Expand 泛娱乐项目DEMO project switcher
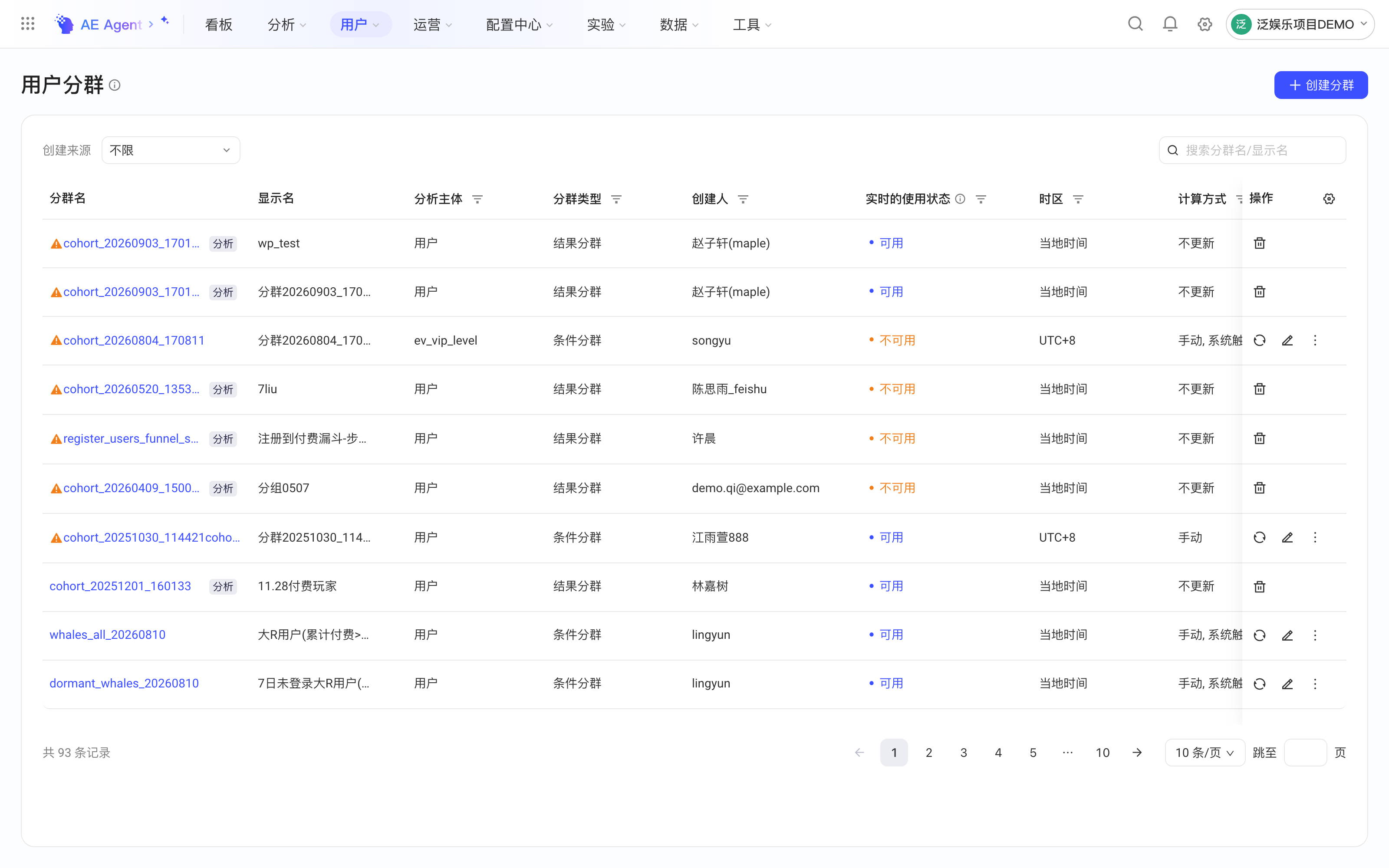The image size is (1389, 868). tap(1300, 24)
